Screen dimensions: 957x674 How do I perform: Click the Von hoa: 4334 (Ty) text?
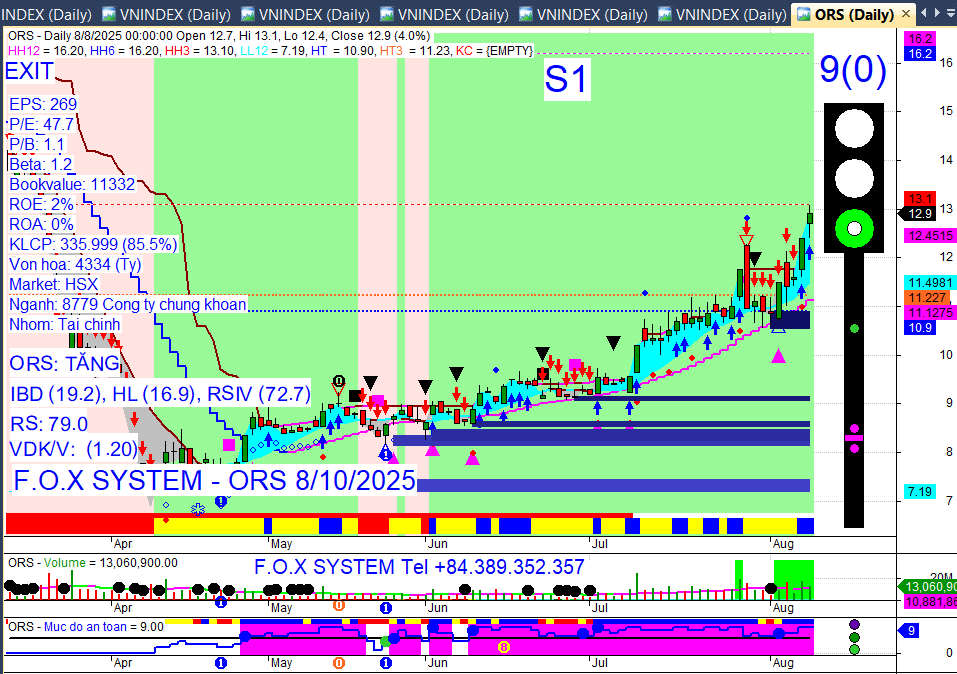(x=75, y=264)
